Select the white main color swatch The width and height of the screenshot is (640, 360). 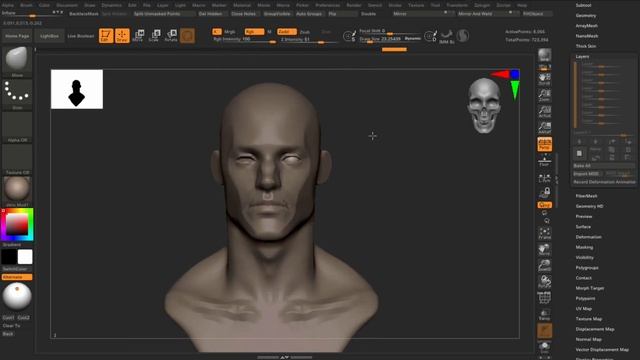pos(25,257)
